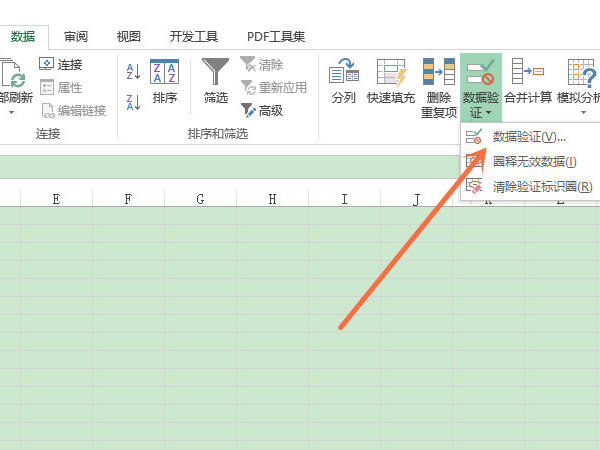The height and width of the screenshot is (450, 600).
Task: Click the 快速填充 flash fill icon
Action: [x=391, y=72]
